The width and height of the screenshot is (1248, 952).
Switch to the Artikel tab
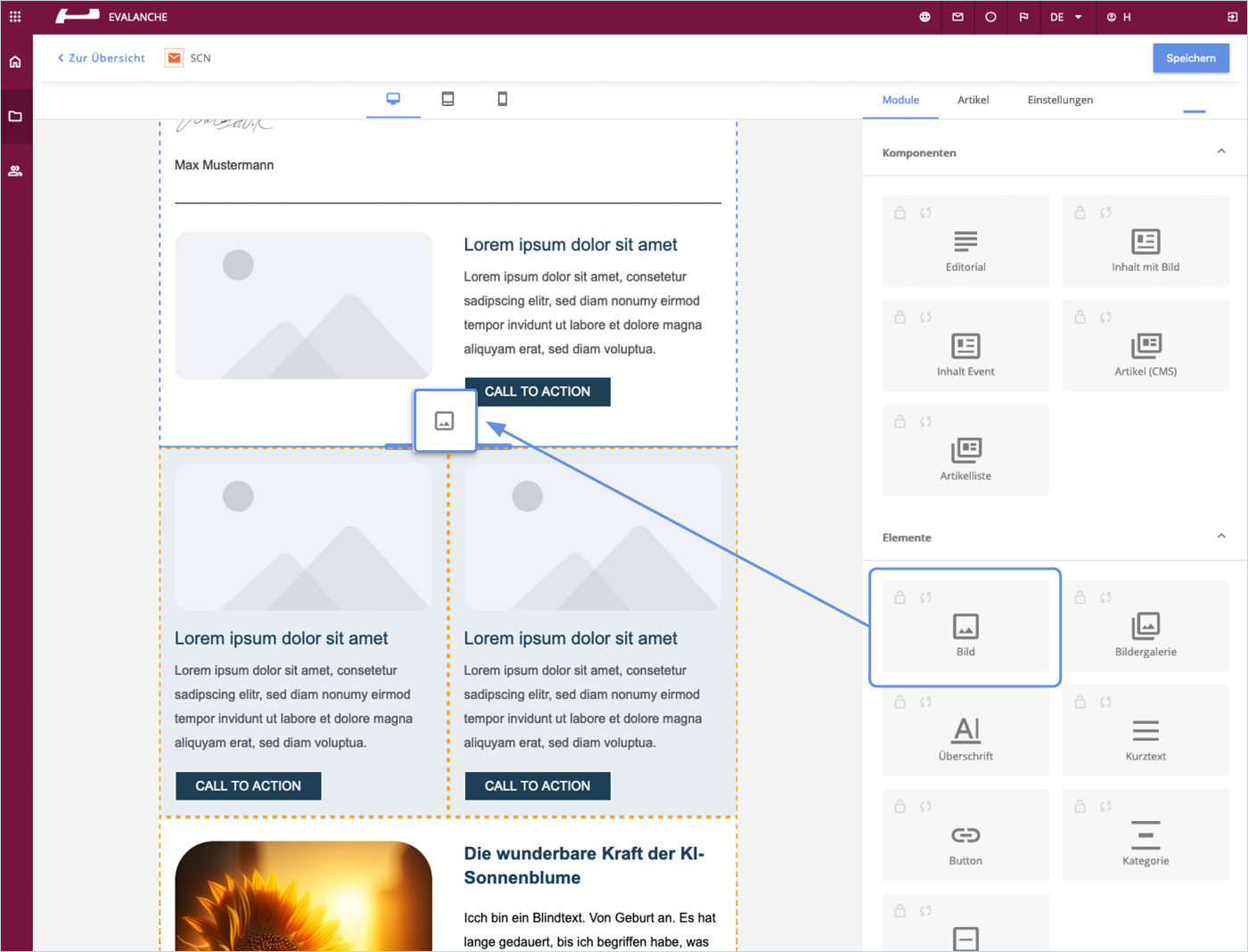973,100
